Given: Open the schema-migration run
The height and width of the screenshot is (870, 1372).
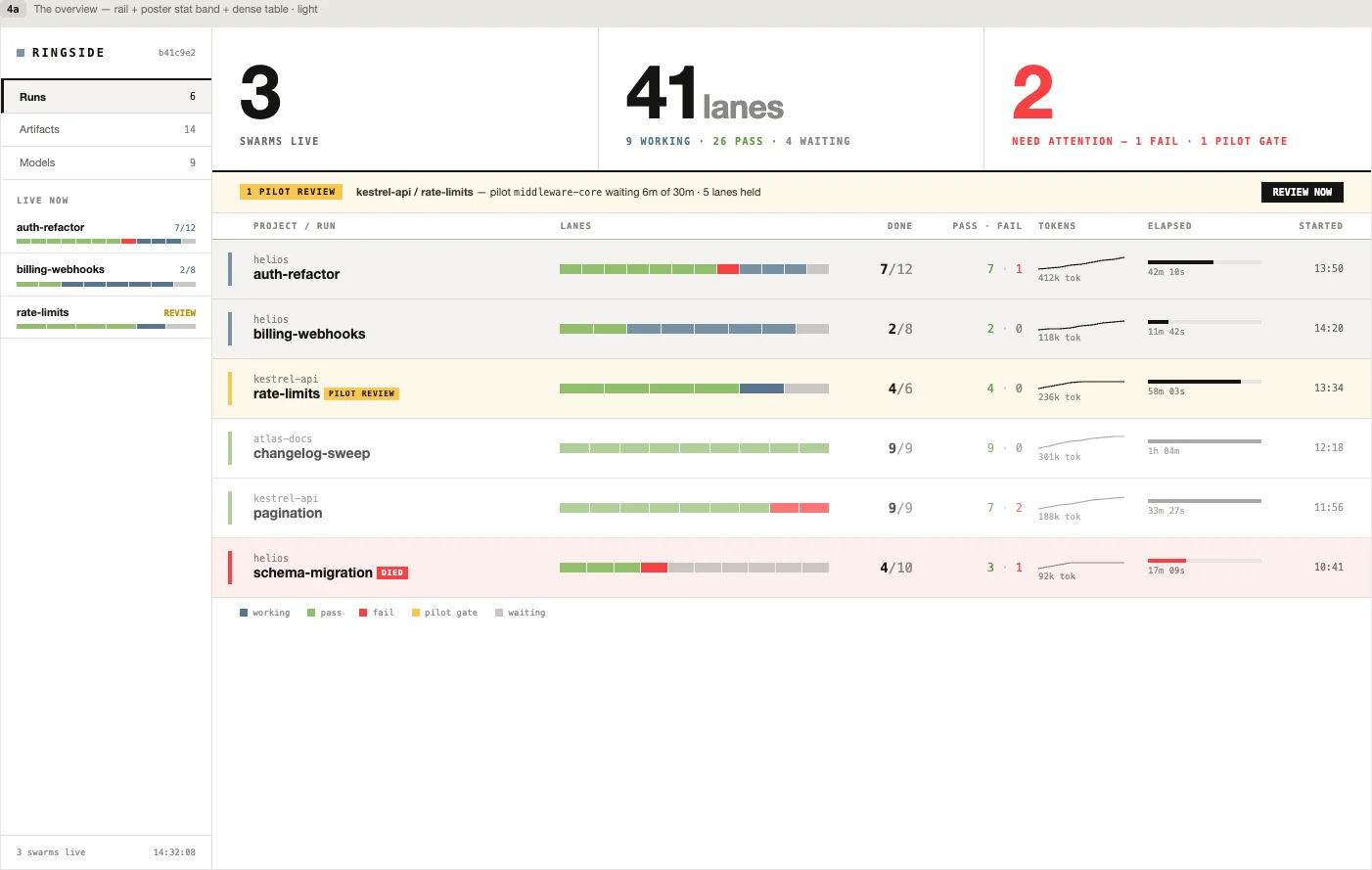Looking at the screenshot, I should [791, 568].
